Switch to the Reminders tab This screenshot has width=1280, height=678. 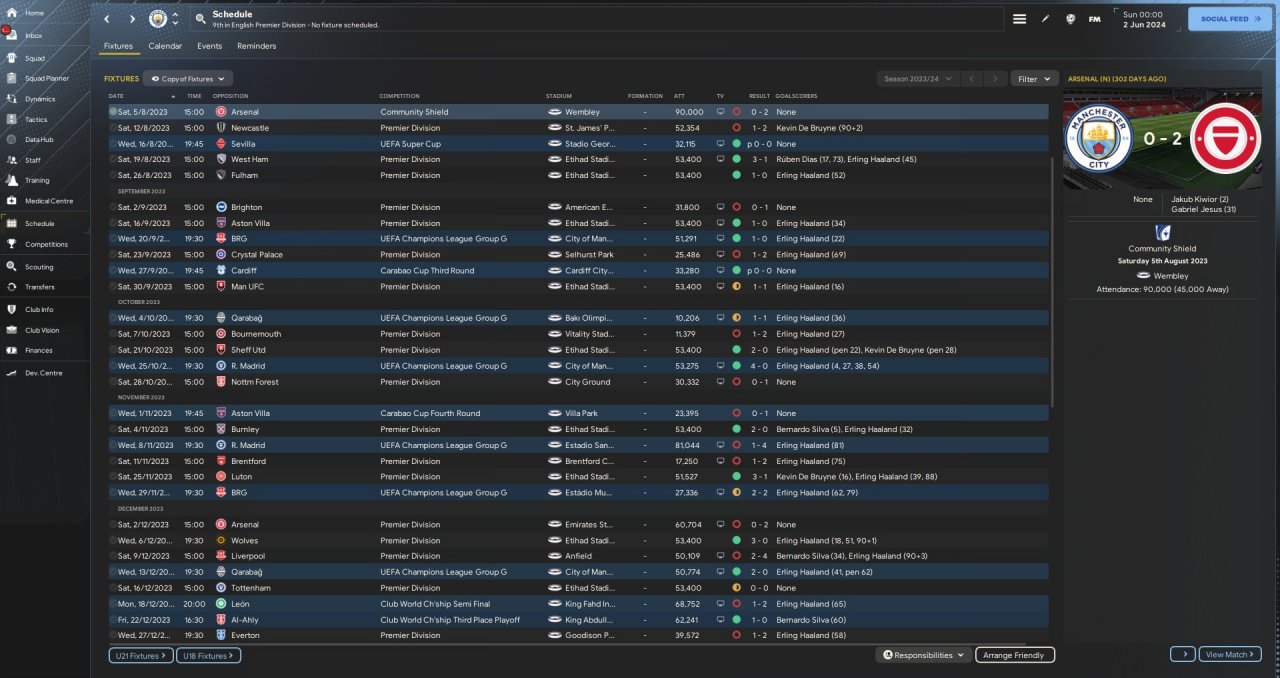click(x=256, y=46)
